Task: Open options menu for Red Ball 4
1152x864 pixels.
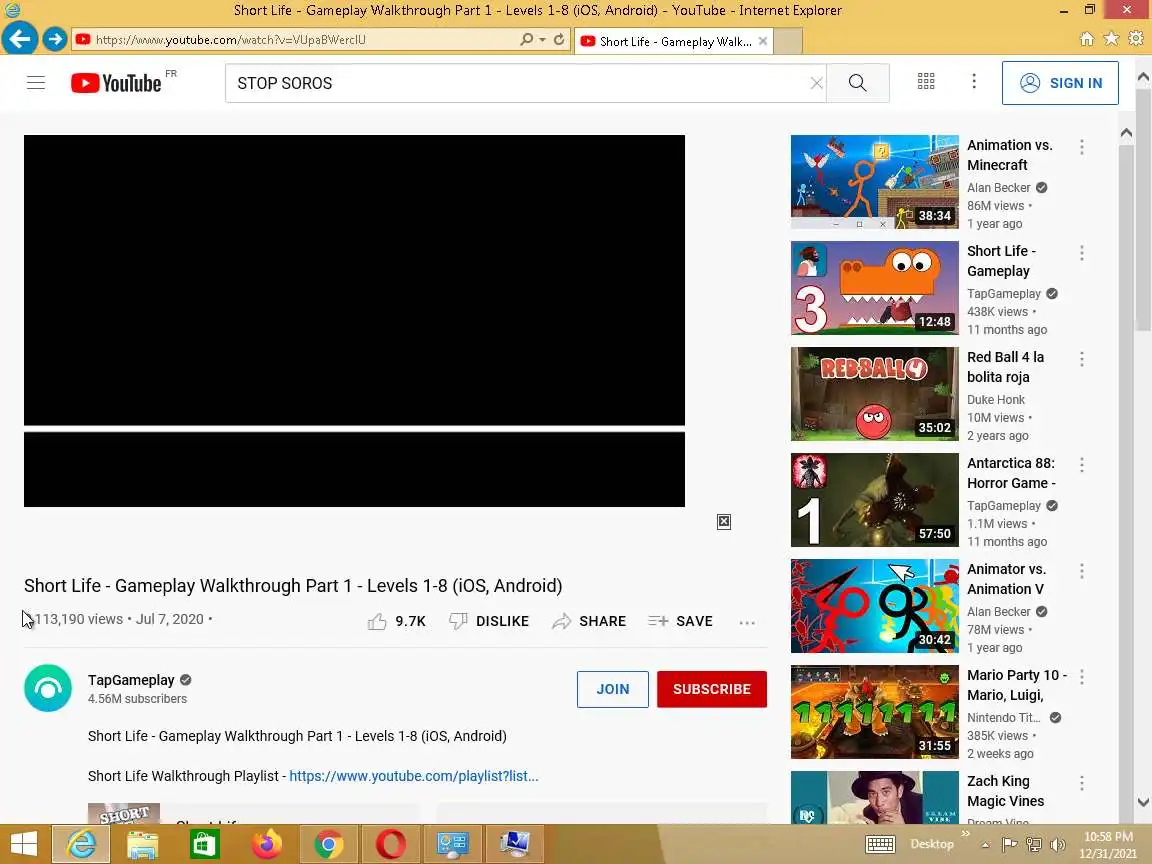Action: [1081, 359]
